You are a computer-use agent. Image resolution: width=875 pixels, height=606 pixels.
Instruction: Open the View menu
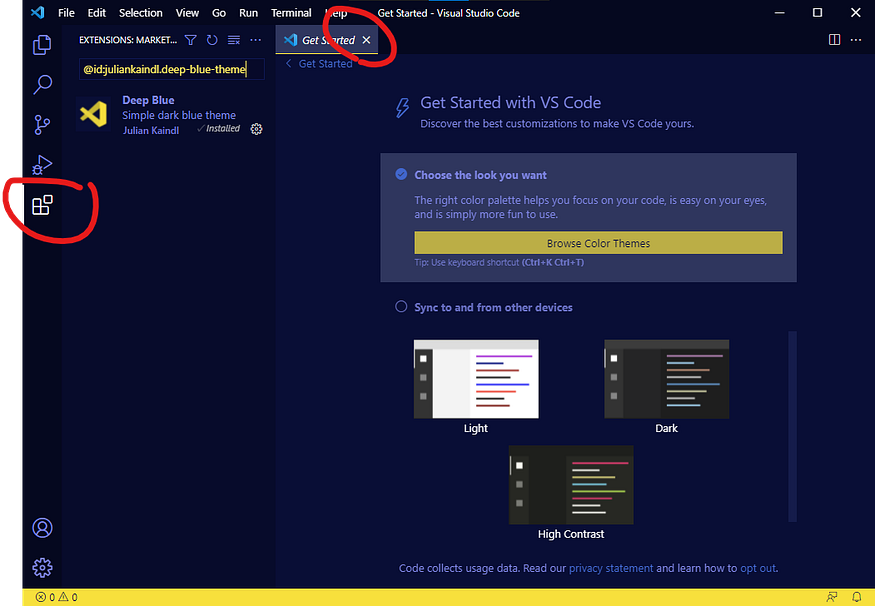coord(187,13)
